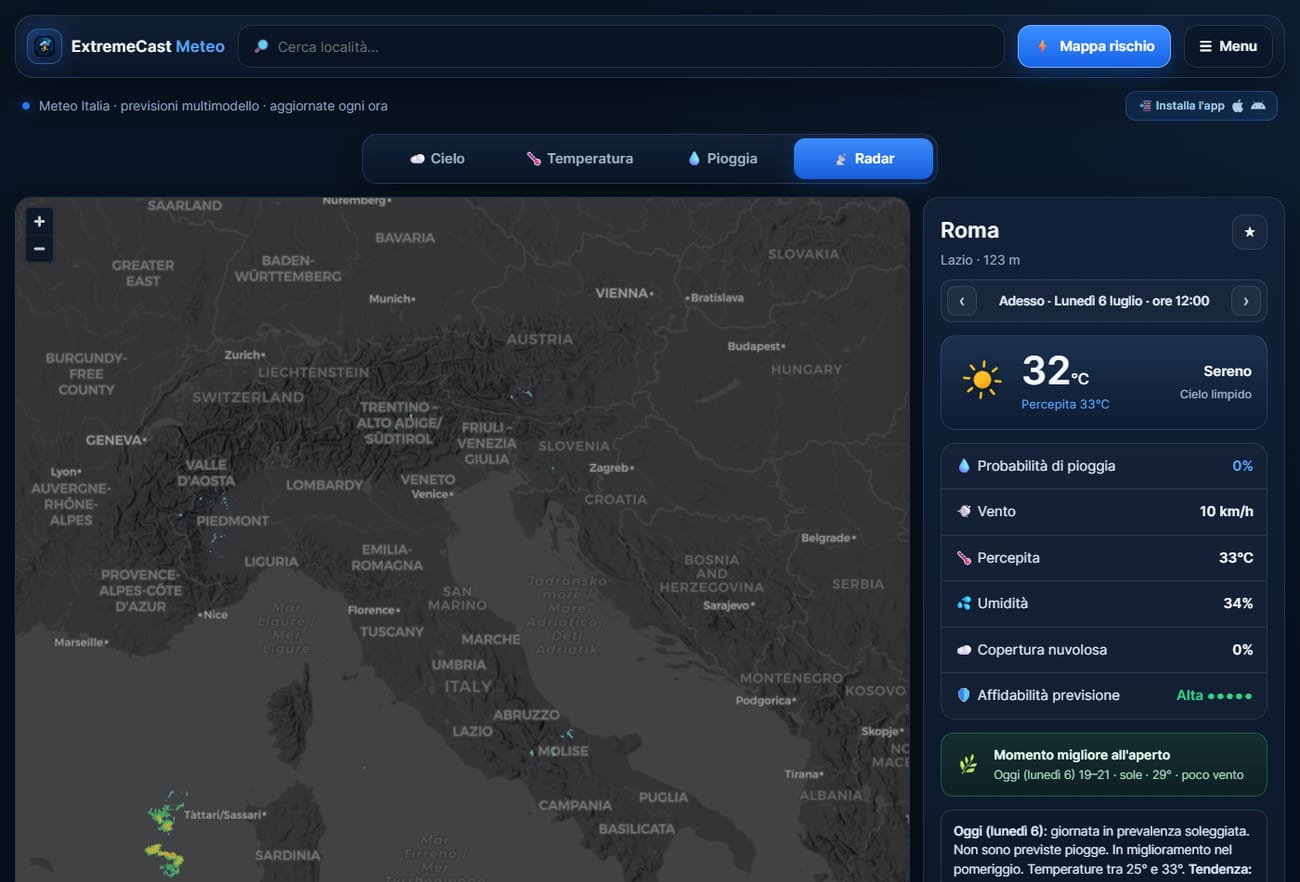
Task: Click the shield icon beside Affidabilità previsione
Action: coord(964,695)
